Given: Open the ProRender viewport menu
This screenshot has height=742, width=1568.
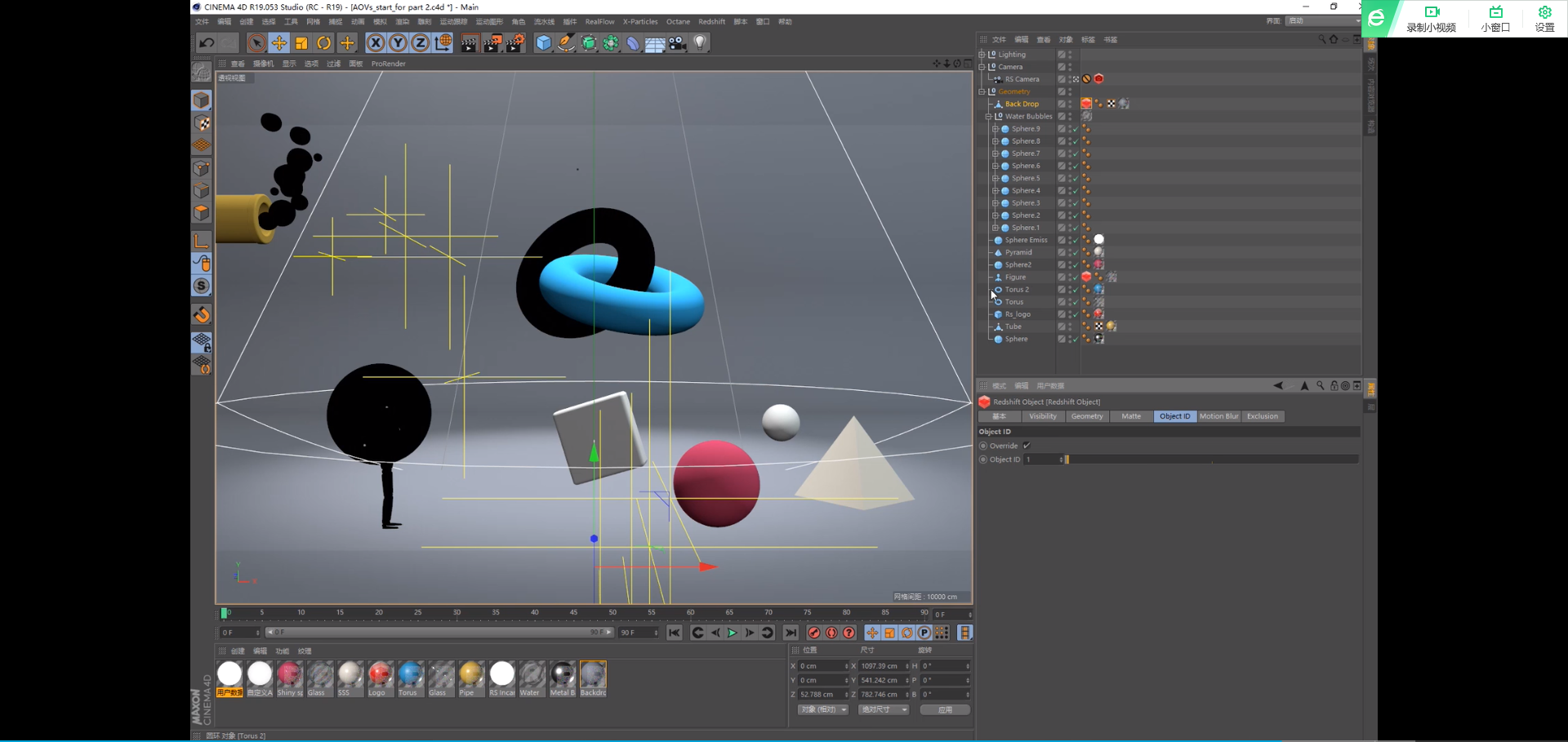Looking at the screenshot, I should click(x=388, y=64).
